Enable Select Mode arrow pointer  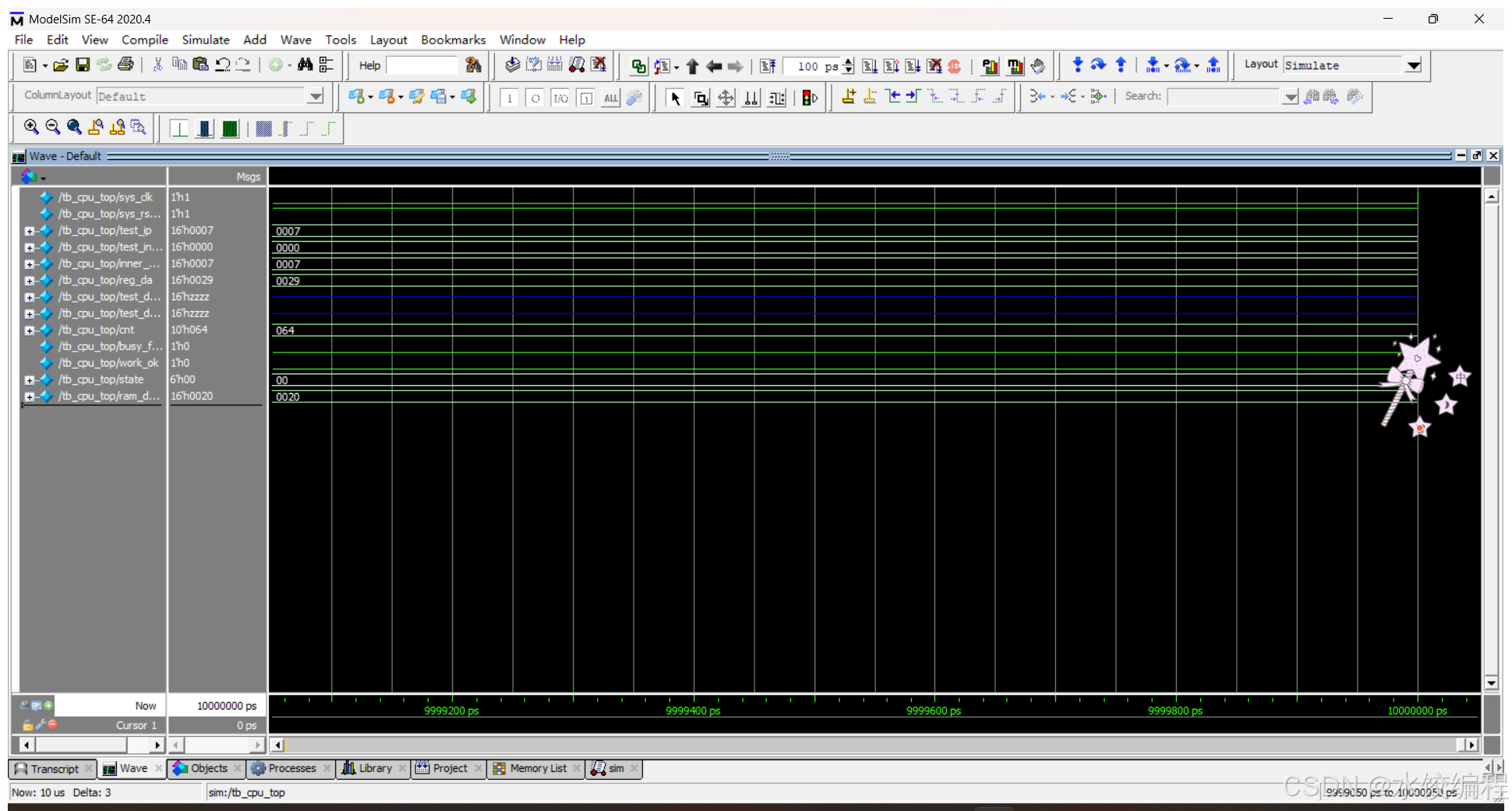(x=676, y=97)
